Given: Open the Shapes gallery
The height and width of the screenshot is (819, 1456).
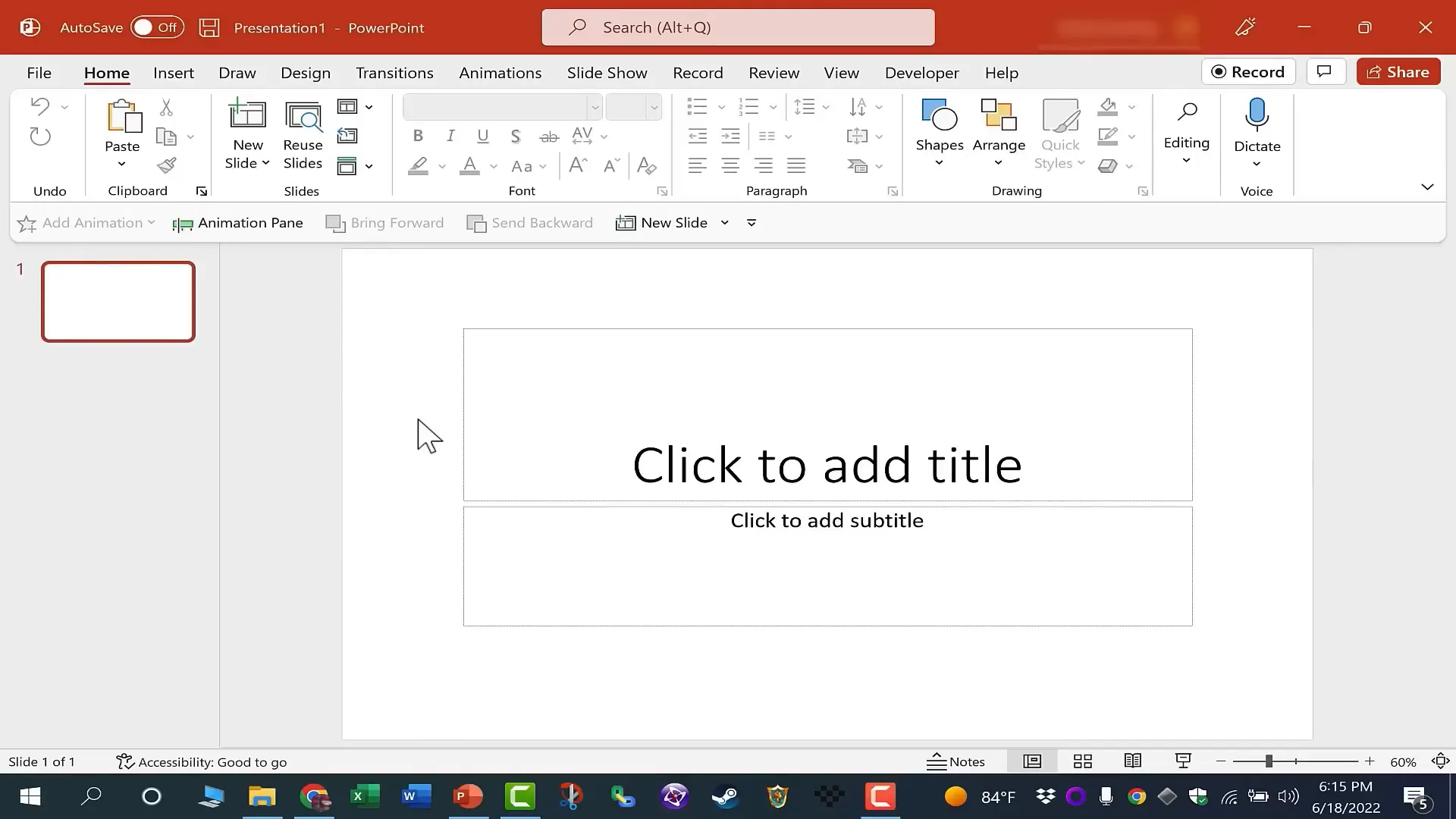Looking at the screenshot, I should click(940, 132).
